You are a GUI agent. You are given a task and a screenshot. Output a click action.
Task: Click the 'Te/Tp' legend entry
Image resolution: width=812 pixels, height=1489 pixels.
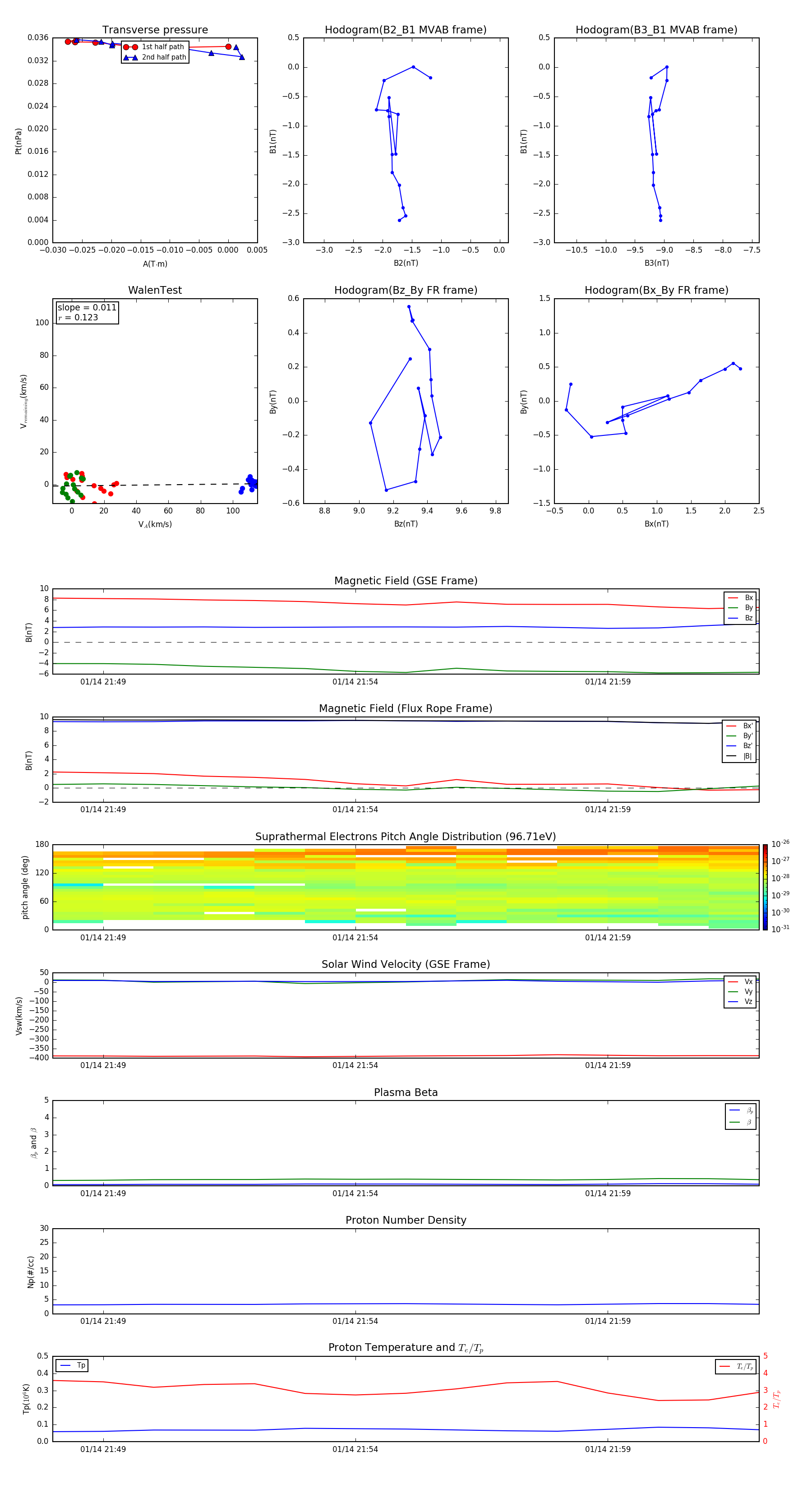(736, 1366)
